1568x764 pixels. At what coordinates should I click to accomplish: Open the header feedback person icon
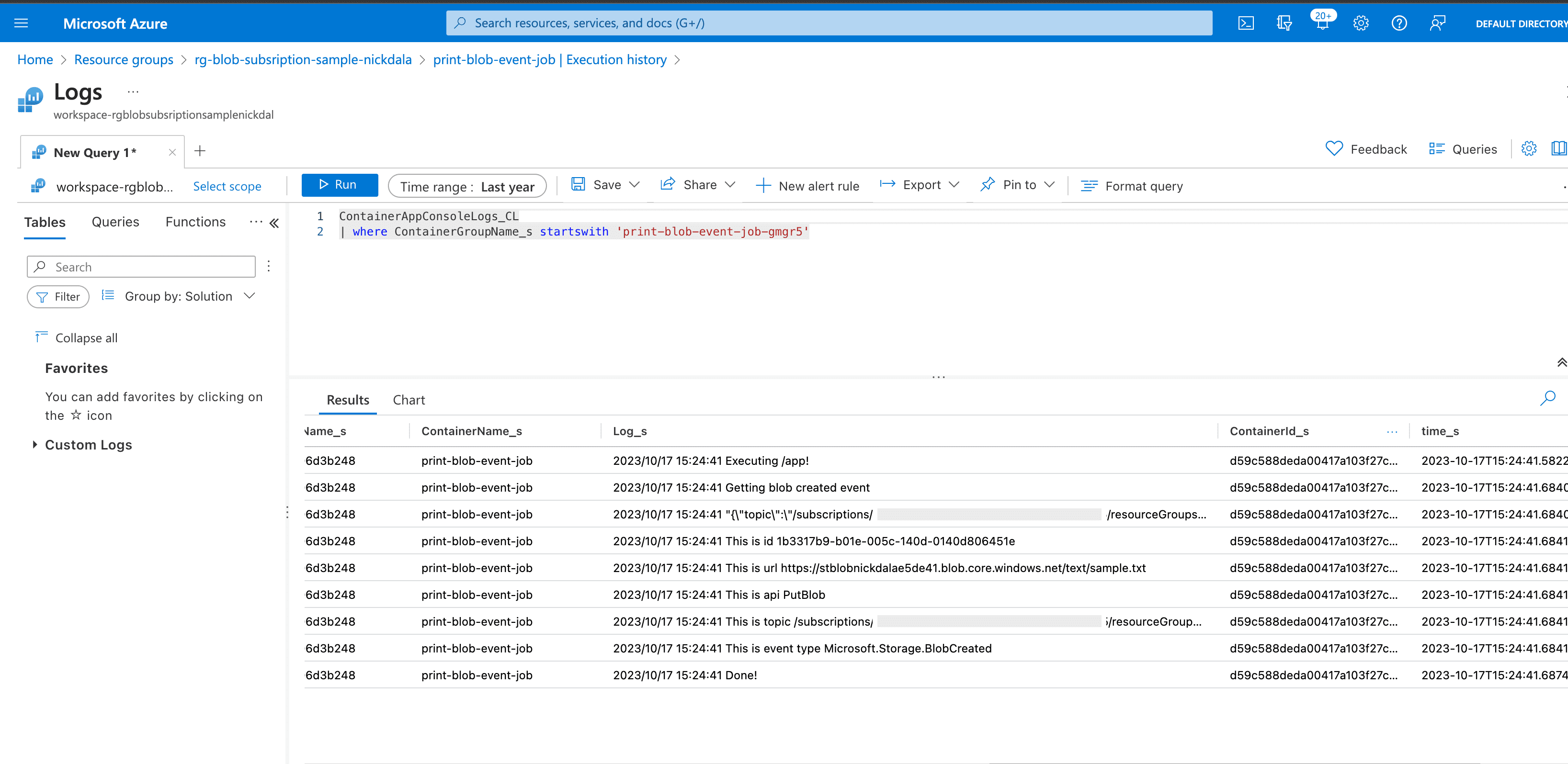(1437, 23)
